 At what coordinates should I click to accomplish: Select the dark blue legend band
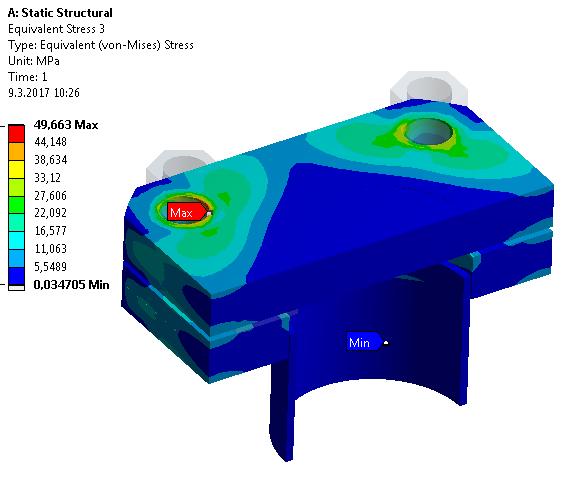pyautogui.click(x=17, y=276)
